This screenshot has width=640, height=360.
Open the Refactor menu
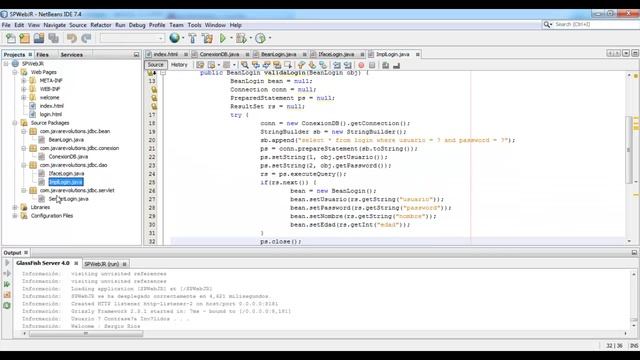(101, 25)
